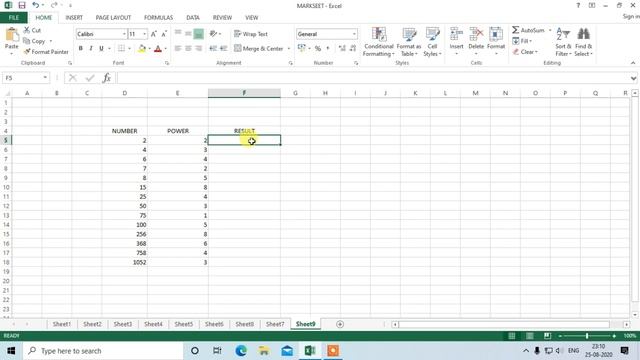
Task: Toggle Middle Align vertical alignment
Action: point(188,34)
